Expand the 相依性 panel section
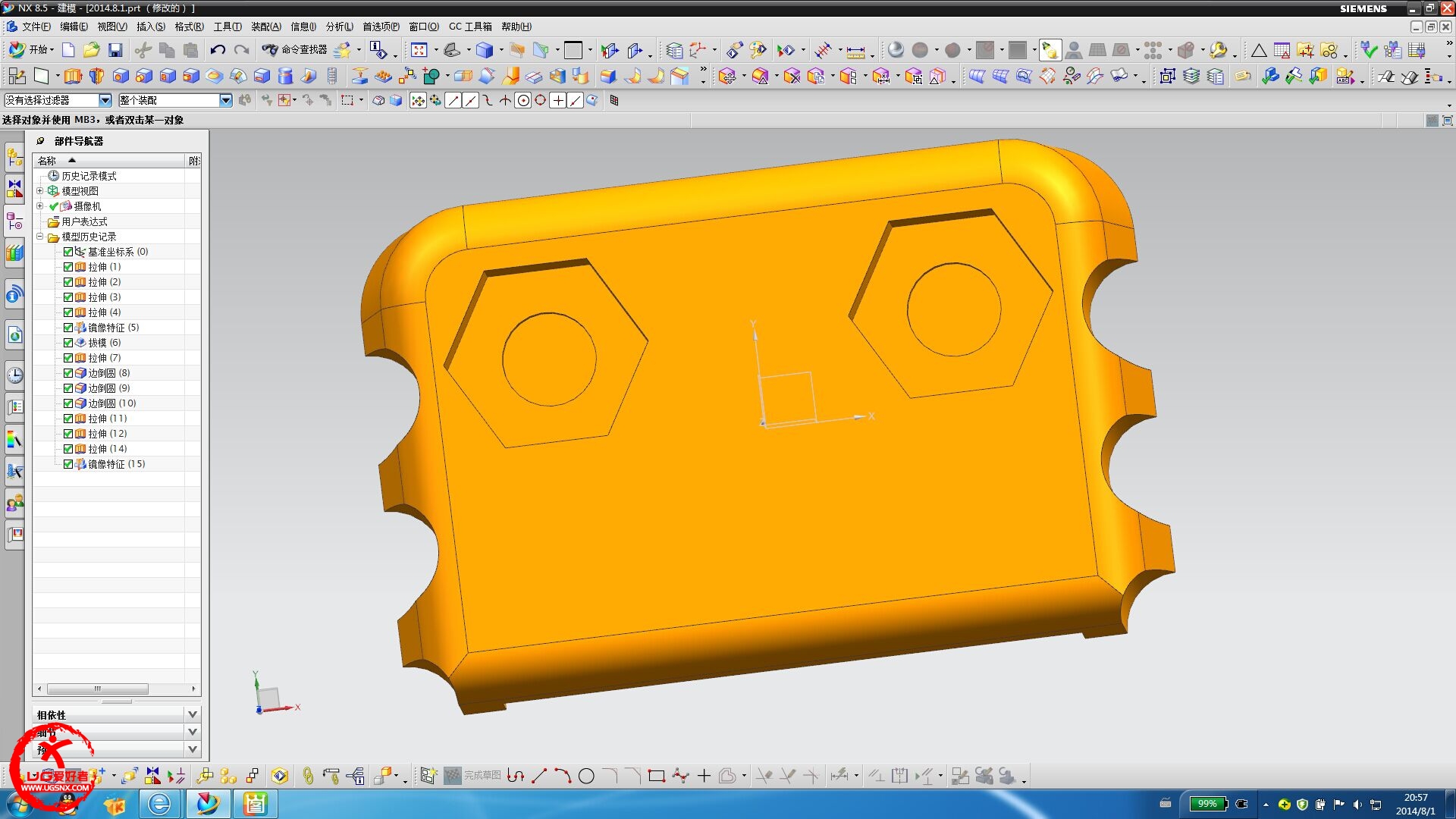 pos(118,715)
